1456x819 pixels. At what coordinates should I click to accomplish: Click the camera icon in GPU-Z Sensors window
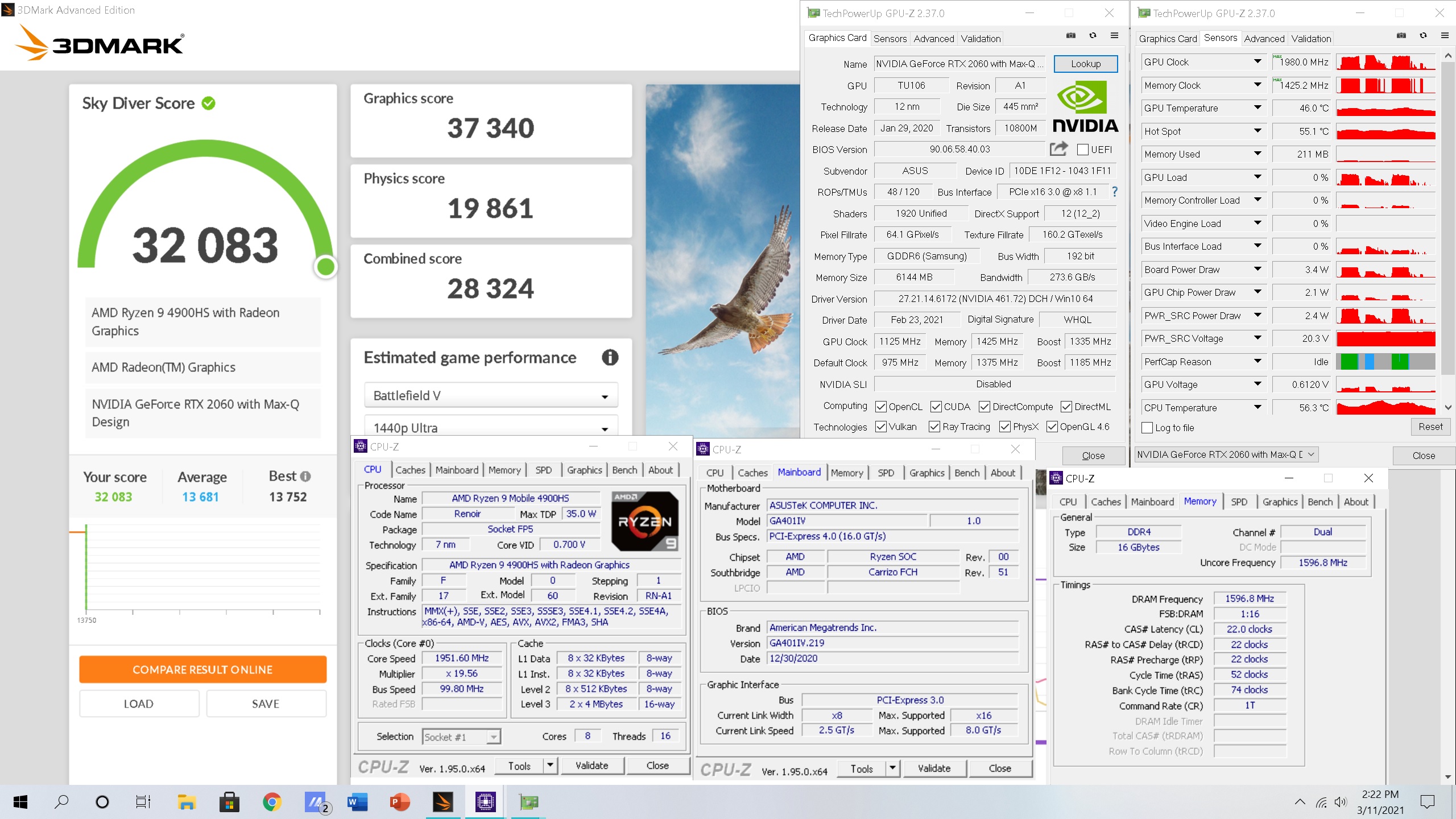tap(1401, 35)
